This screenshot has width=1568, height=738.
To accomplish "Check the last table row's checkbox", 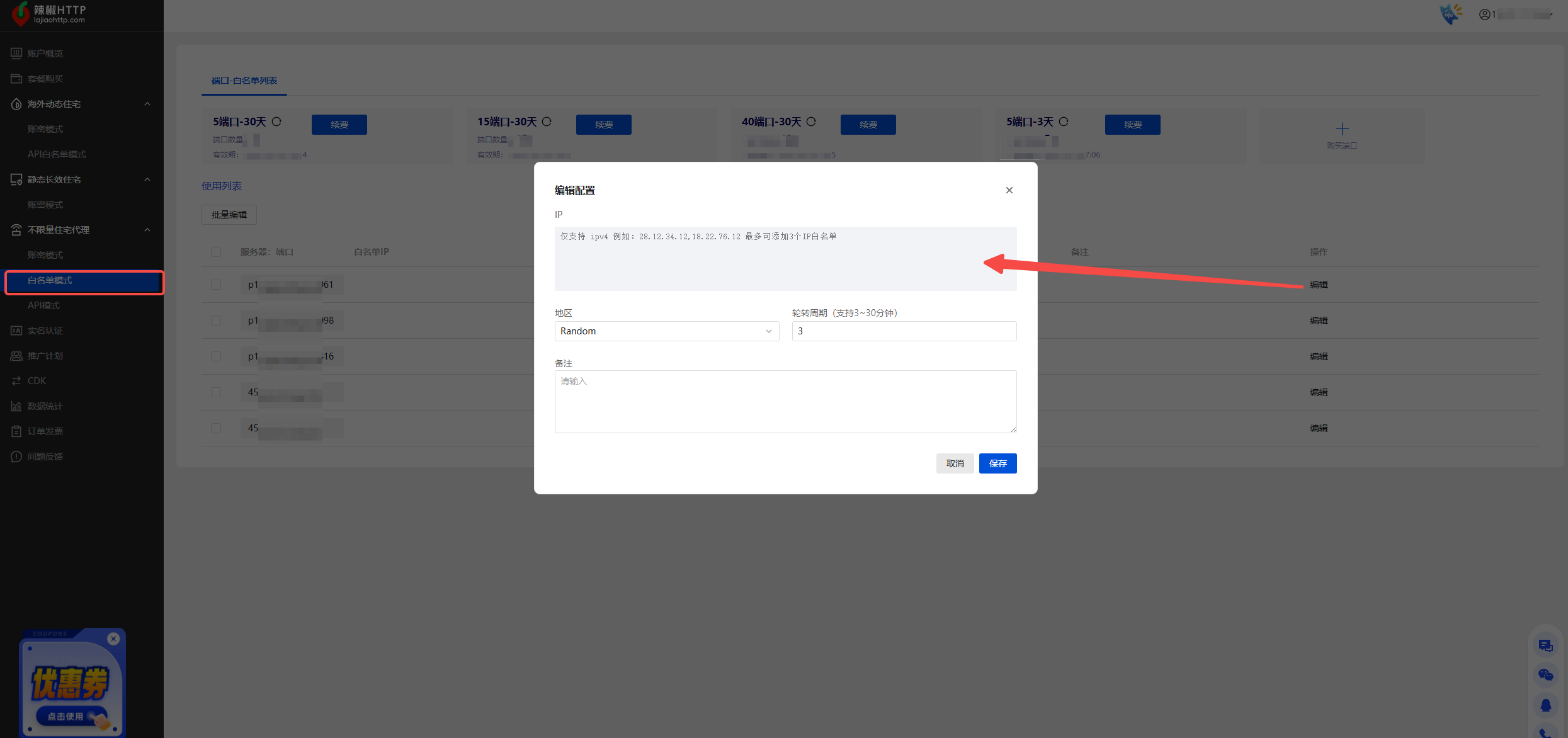I will (x=216, y=428).
